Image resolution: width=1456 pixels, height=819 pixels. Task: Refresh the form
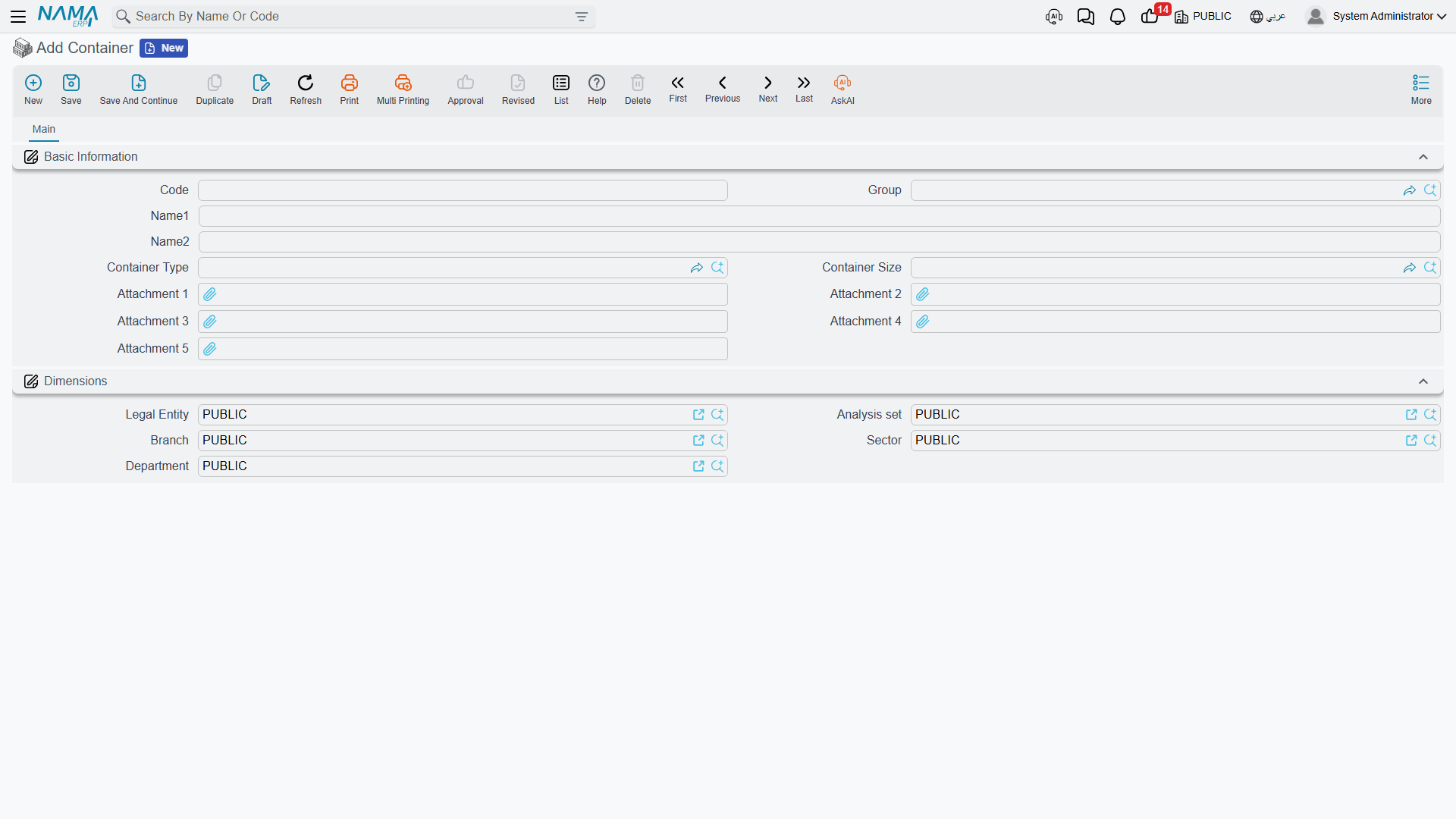pyautogui.click(x=306, y=89)
